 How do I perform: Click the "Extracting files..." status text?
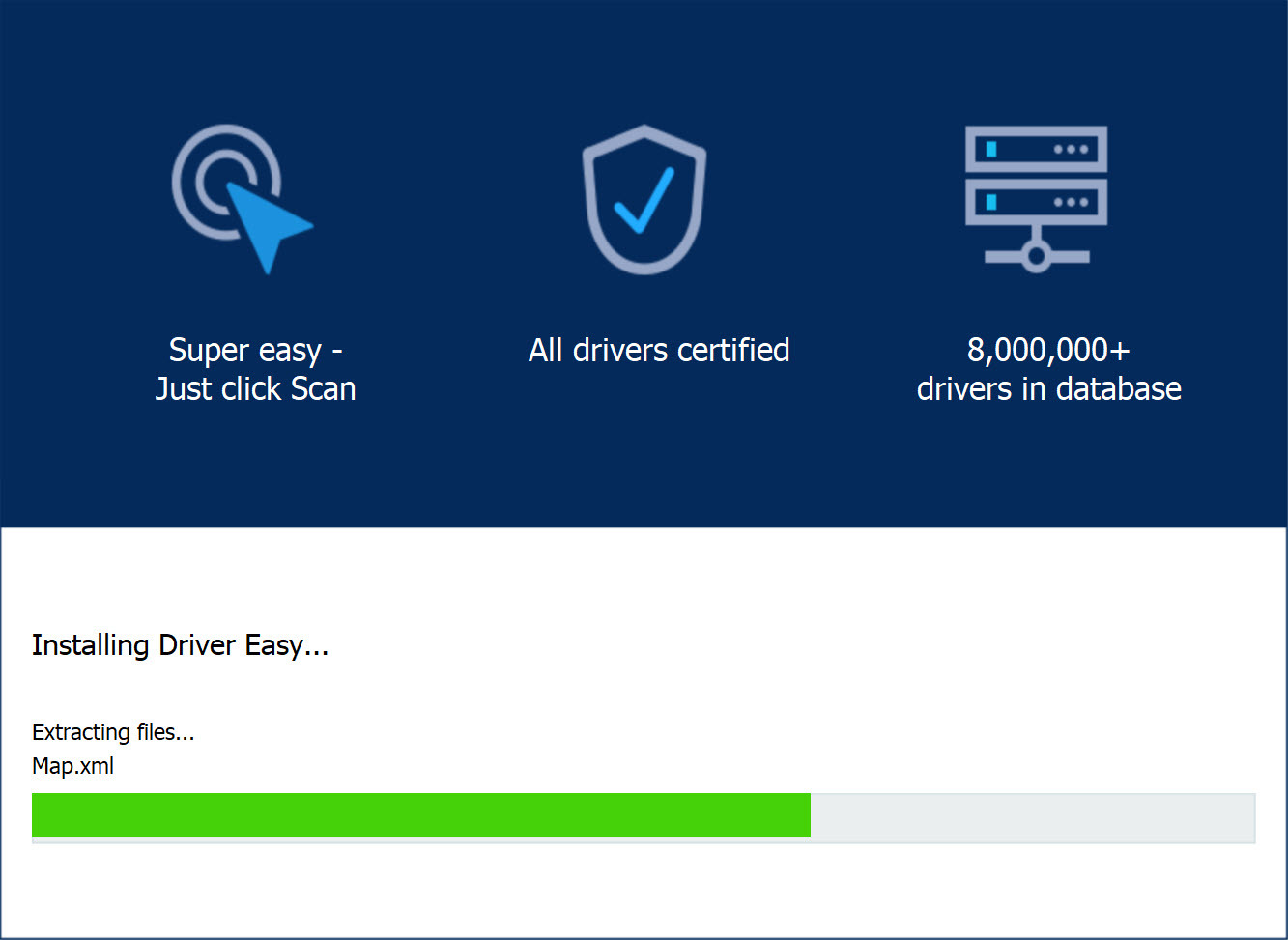point(113,732)
